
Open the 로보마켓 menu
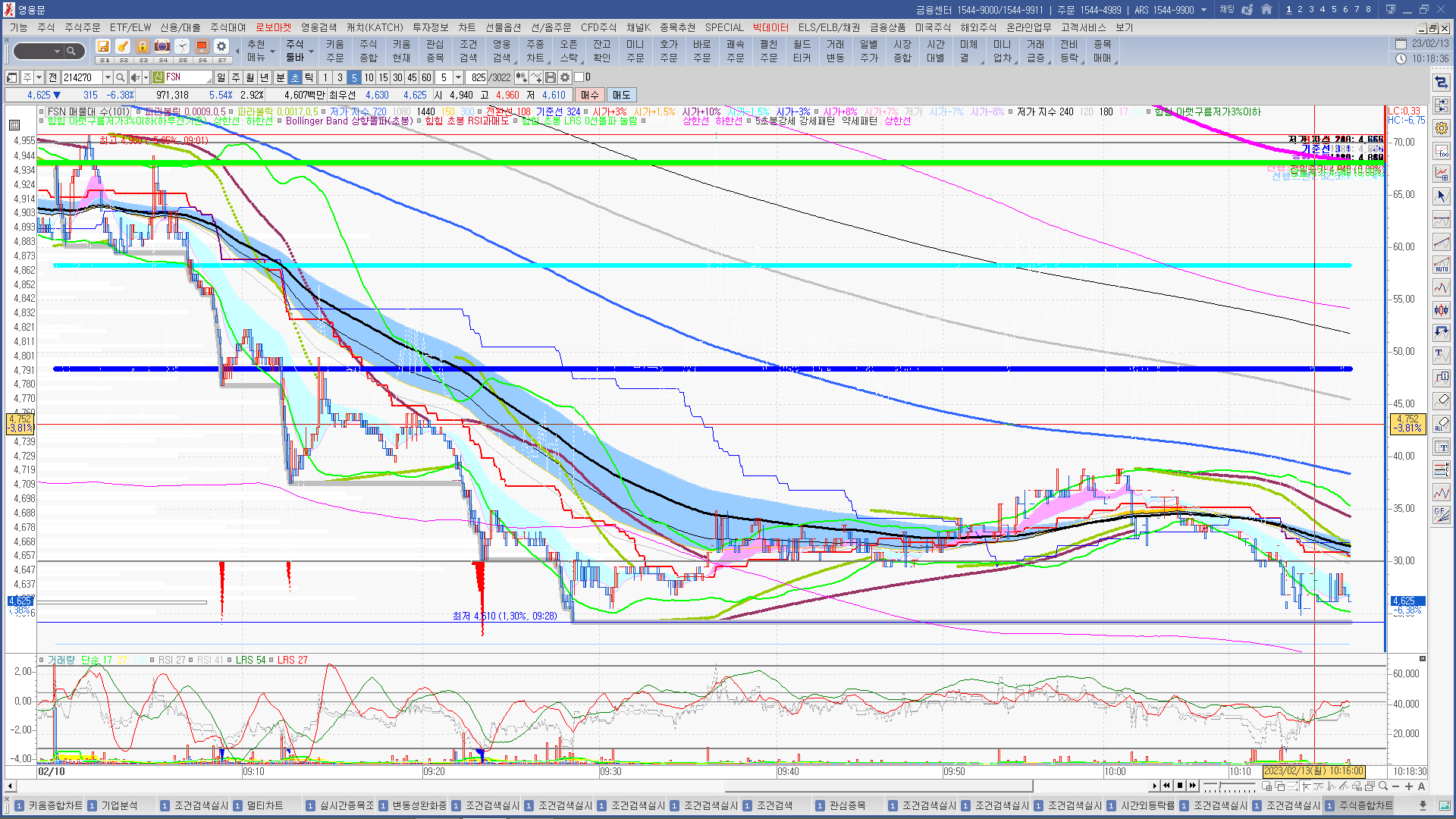click(273, 27)
